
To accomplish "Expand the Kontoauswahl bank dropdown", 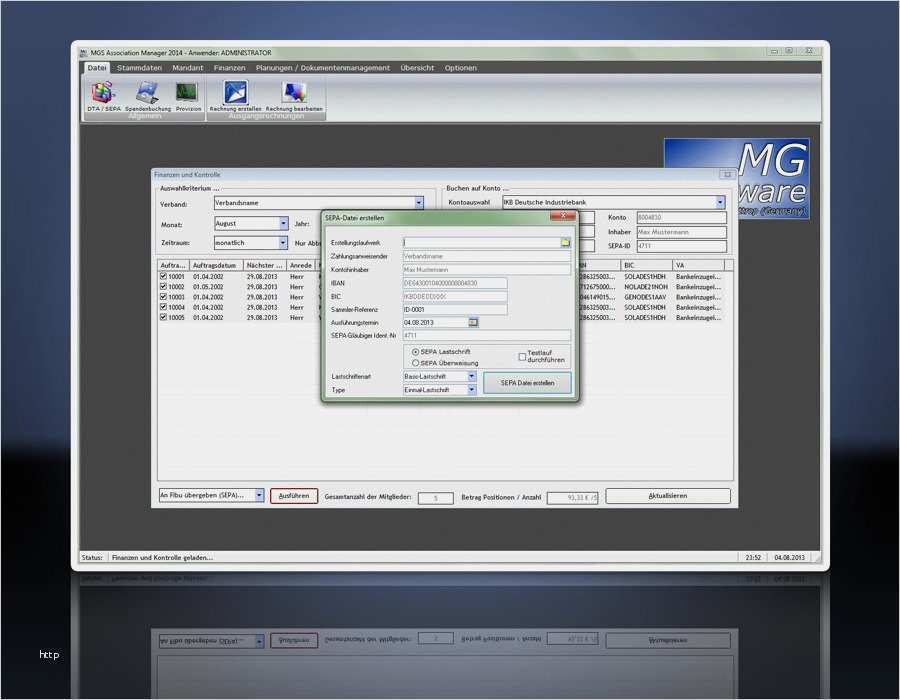I will [720, 202].
